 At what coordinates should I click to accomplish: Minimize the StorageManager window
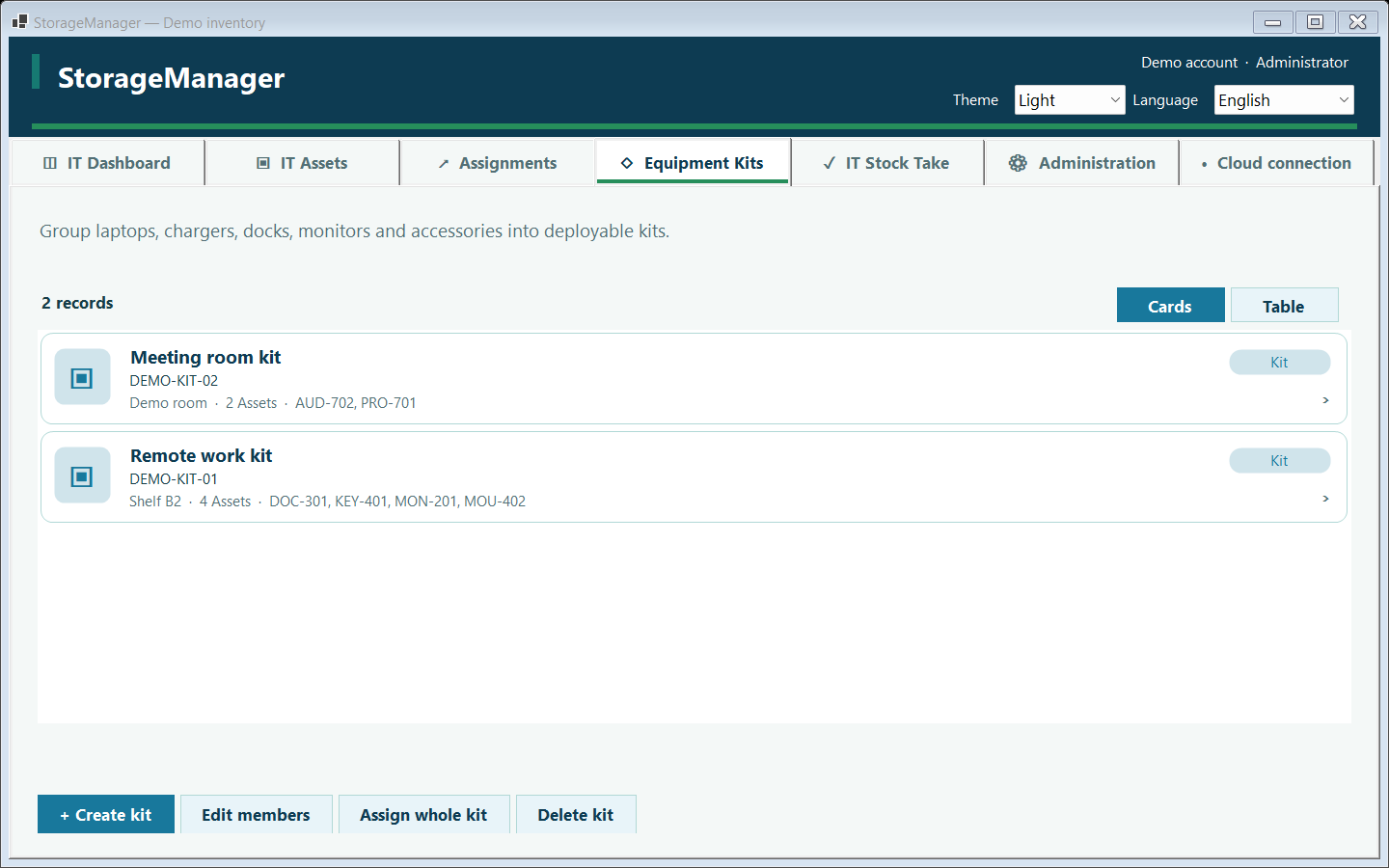click(x=1273, y=21)
